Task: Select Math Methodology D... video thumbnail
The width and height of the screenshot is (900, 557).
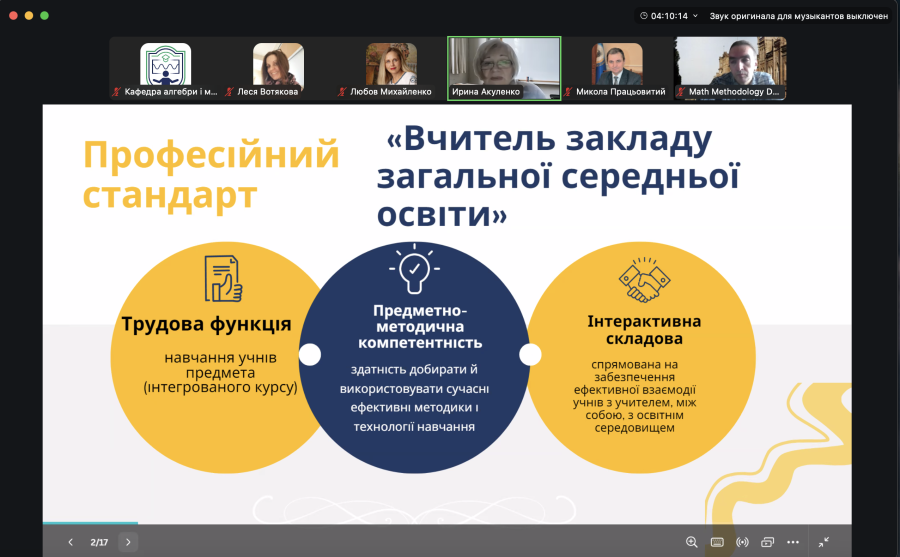Action: pyautogui.click(x=730, y=68)
